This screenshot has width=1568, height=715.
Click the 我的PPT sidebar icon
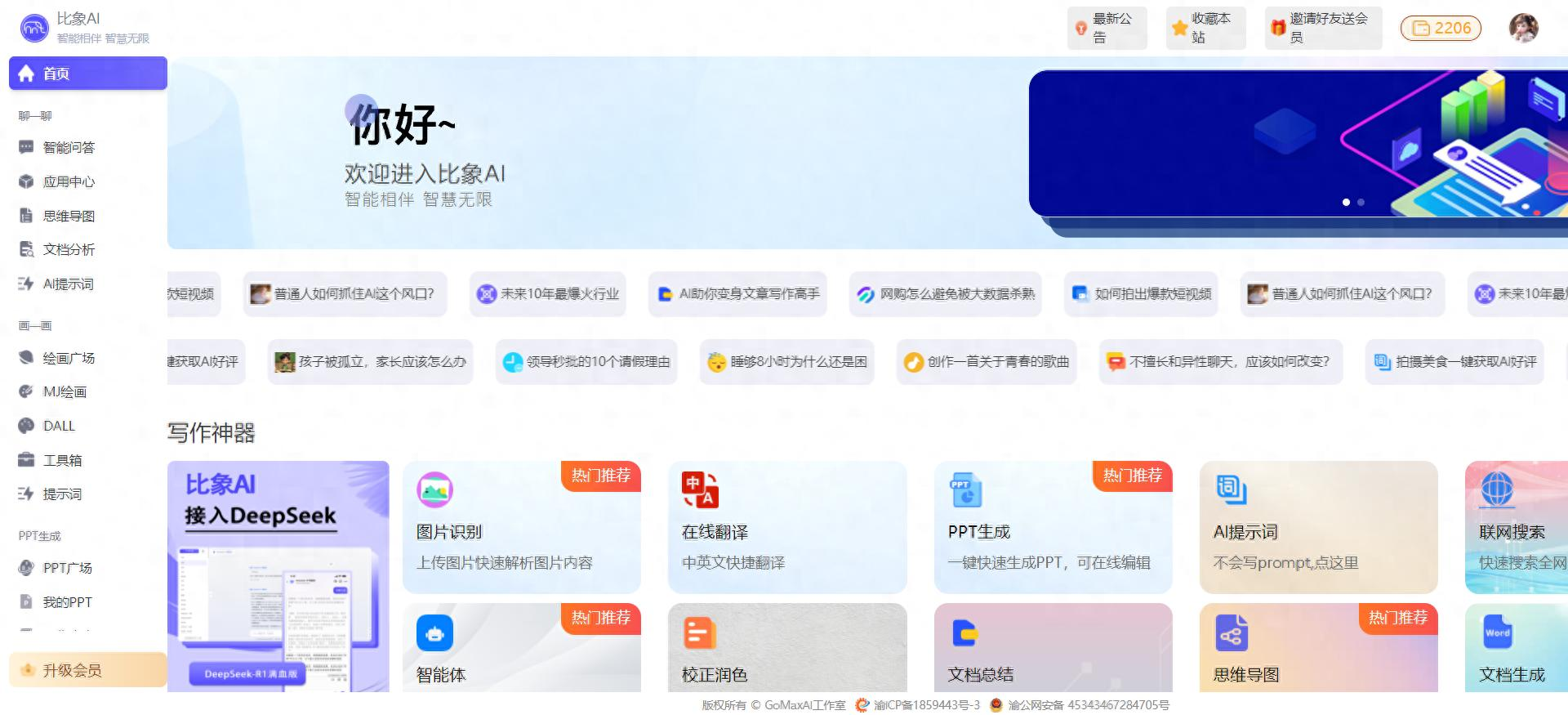click(x=26, y=602)
